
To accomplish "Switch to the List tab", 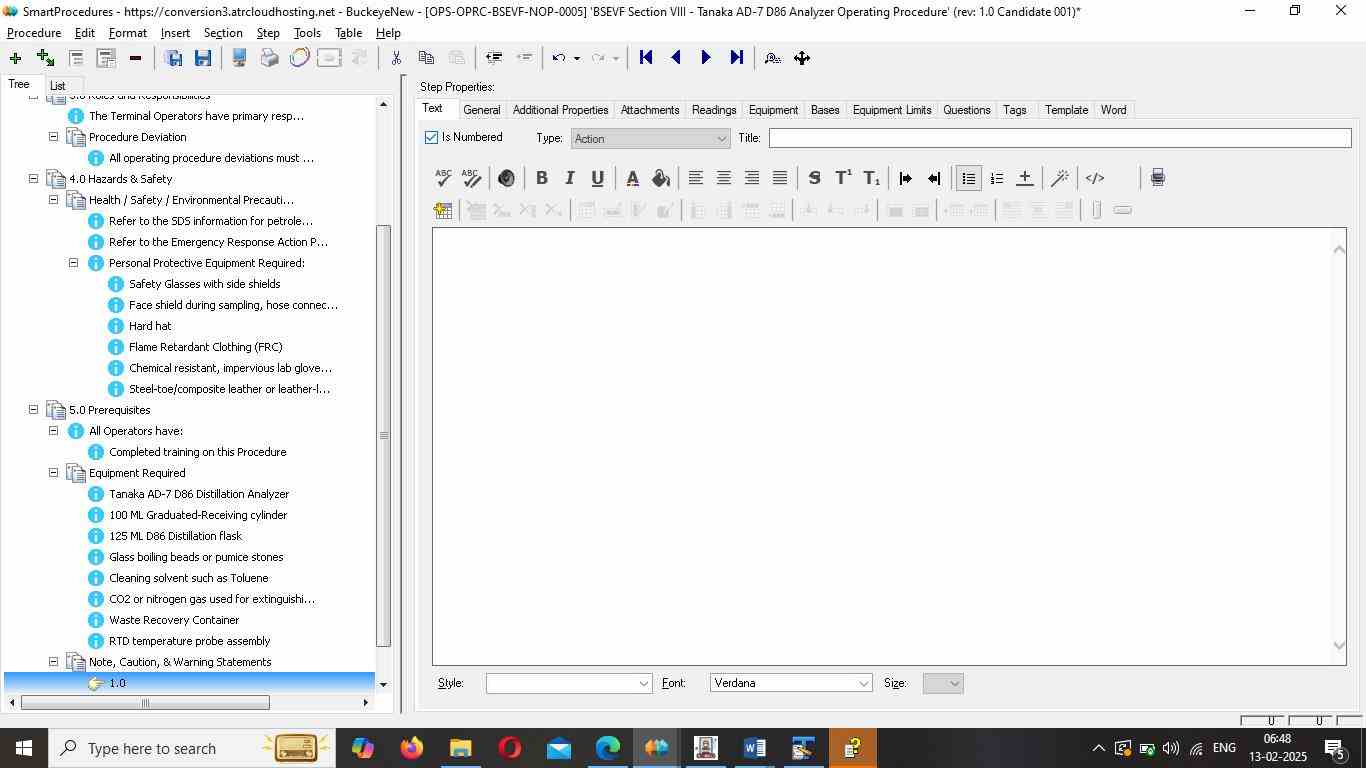I will (x=57, y=86).
